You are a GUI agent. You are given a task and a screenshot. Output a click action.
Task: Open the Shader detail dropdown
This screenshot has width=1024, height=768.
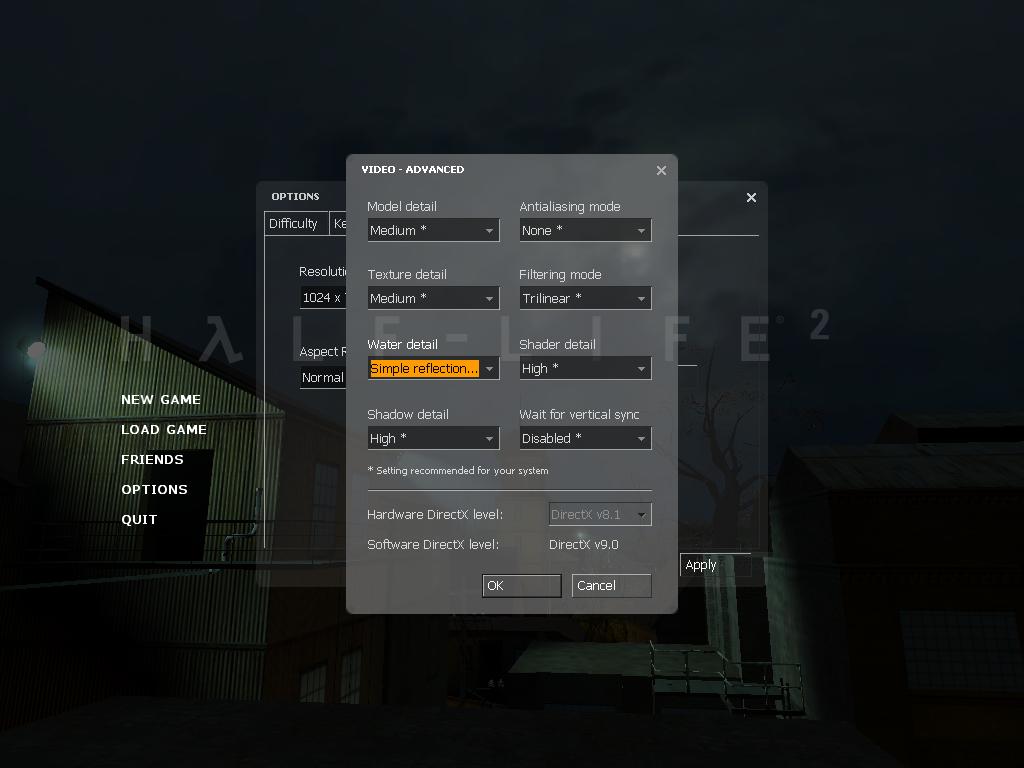click(585, 368)
